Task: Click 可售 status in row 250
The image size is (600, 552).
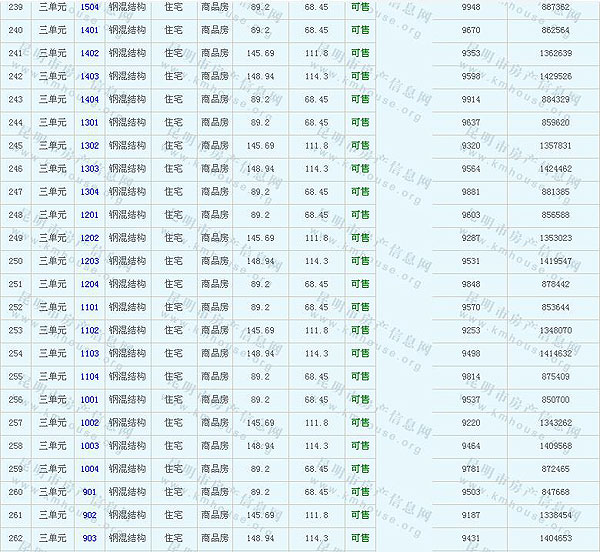Action: coord(360,261)
